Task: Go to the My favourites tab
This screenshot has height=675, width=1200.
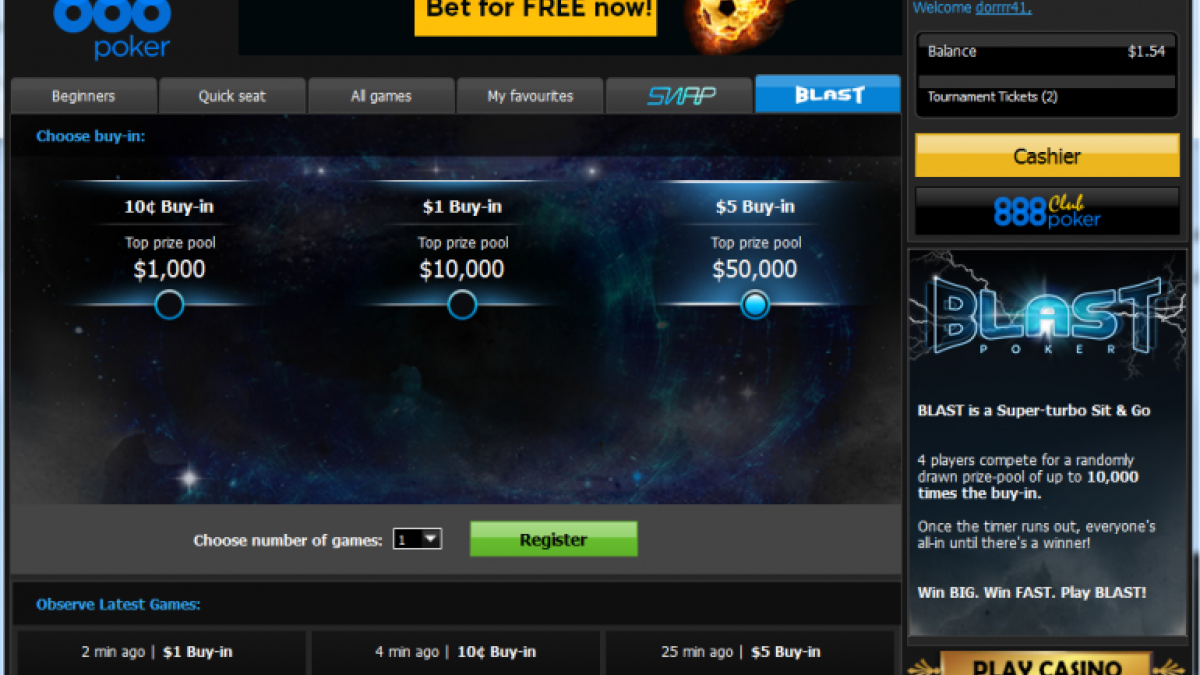Action: tap(530, 96)
